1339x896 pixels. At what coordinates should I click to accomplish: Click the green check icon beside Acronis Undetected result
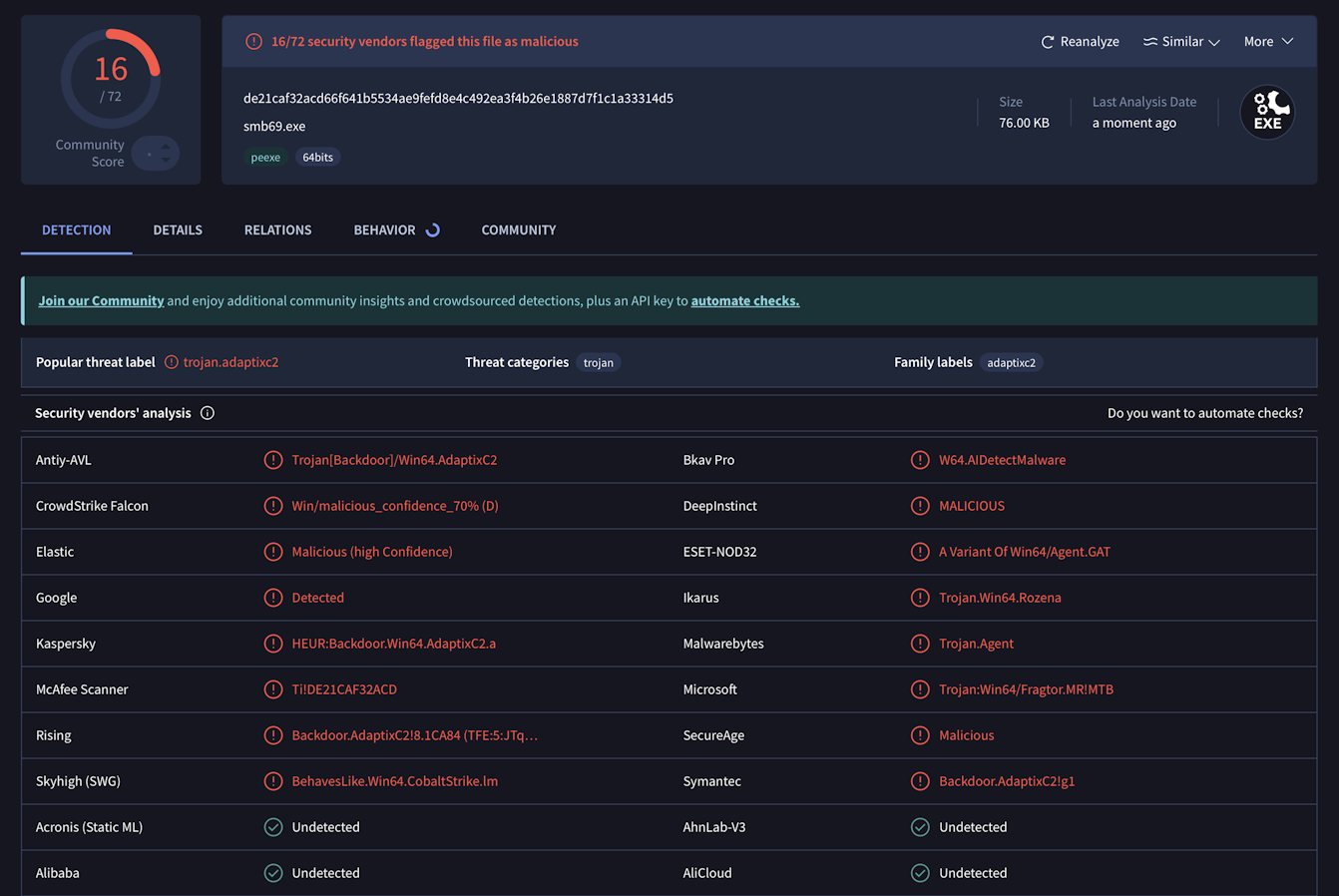coord(273,826)
